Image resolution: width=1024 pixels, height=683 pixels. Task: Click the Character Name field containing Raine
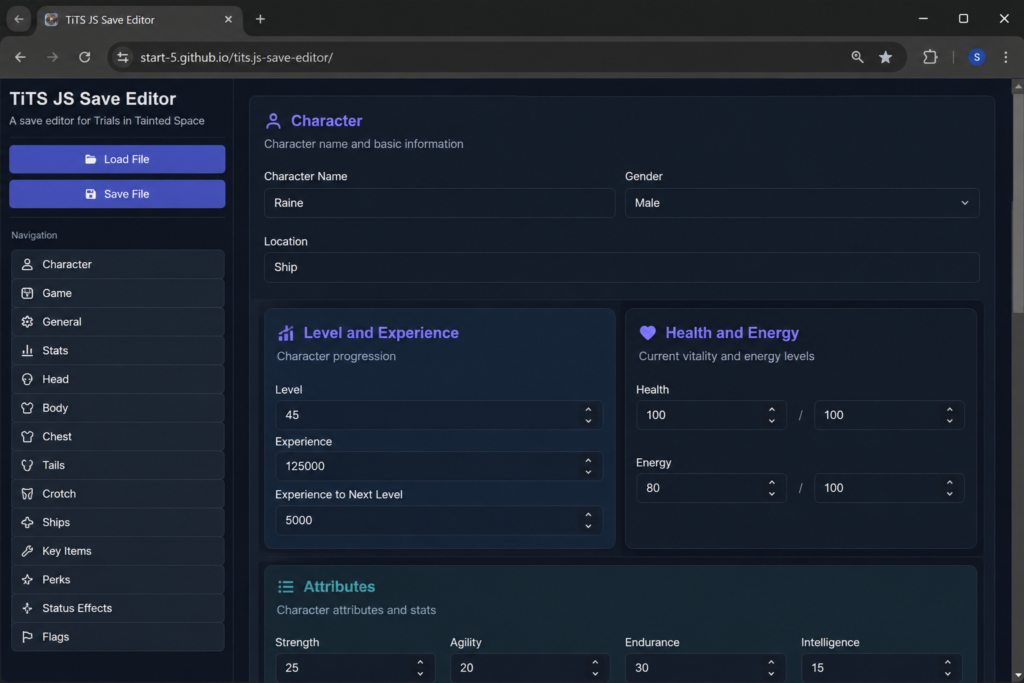pos(439,203)
